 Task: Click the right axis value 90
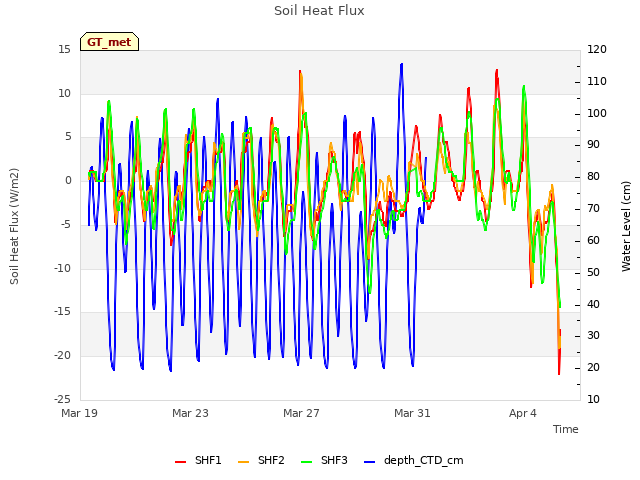(x=593, y=145)
